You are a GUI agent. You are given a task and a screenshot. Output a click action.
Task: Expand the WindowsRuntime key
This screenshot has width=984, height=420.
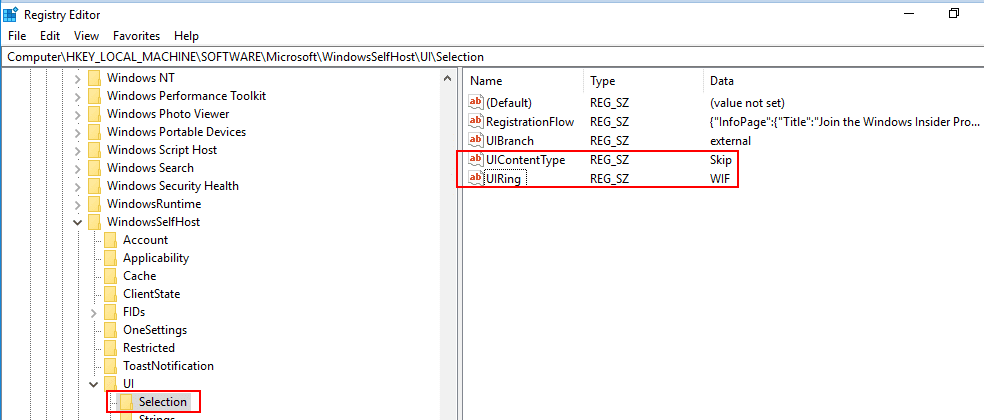(77, 204)
